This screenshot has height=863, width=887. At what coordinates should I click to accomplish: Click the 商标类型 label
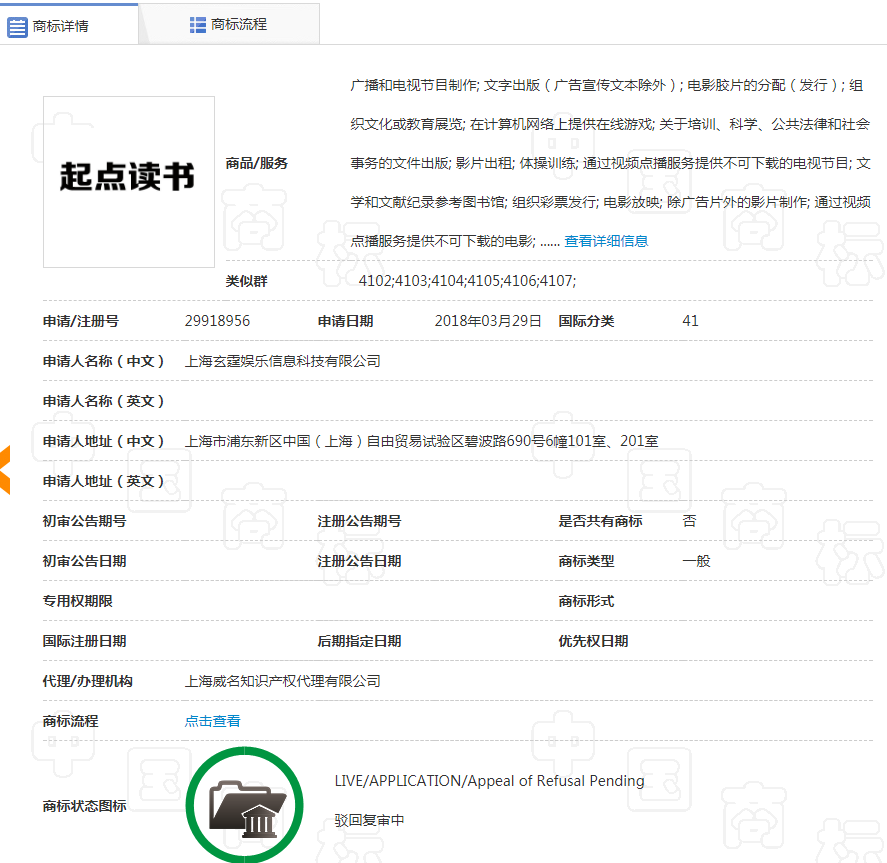(x=586, y=561)
